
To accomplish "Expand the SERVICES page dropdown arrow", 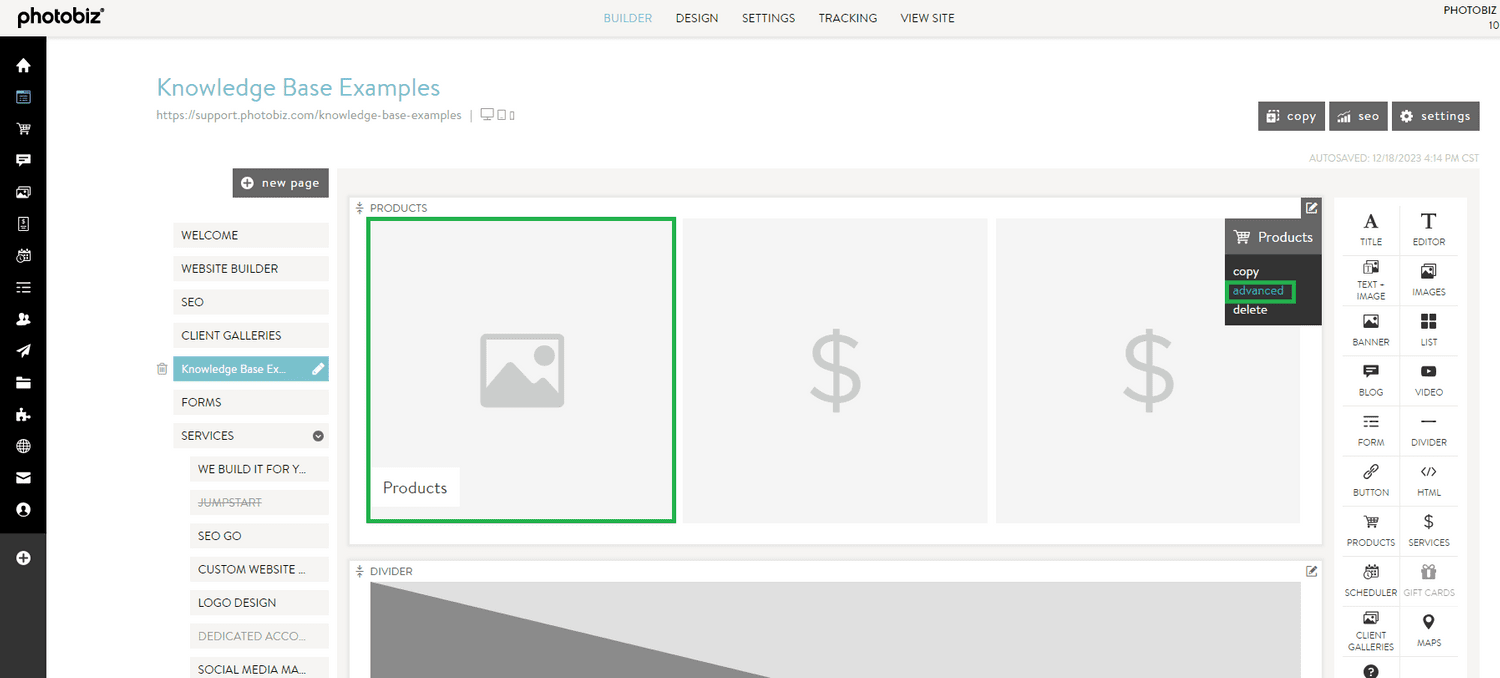I will tap(318, 436).
